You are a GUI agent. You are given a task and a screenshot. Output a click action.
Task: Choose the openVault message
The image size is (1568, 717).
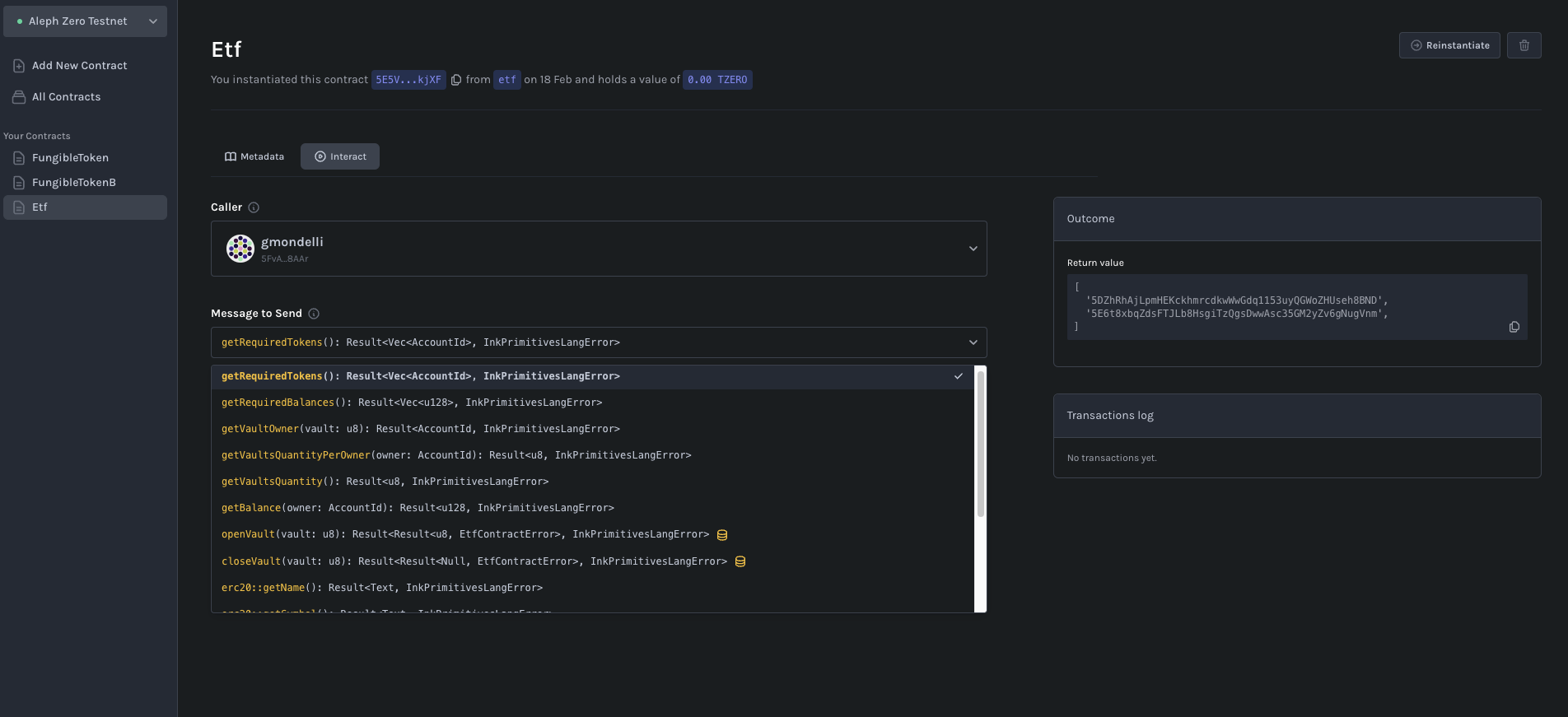pos(593,534)
